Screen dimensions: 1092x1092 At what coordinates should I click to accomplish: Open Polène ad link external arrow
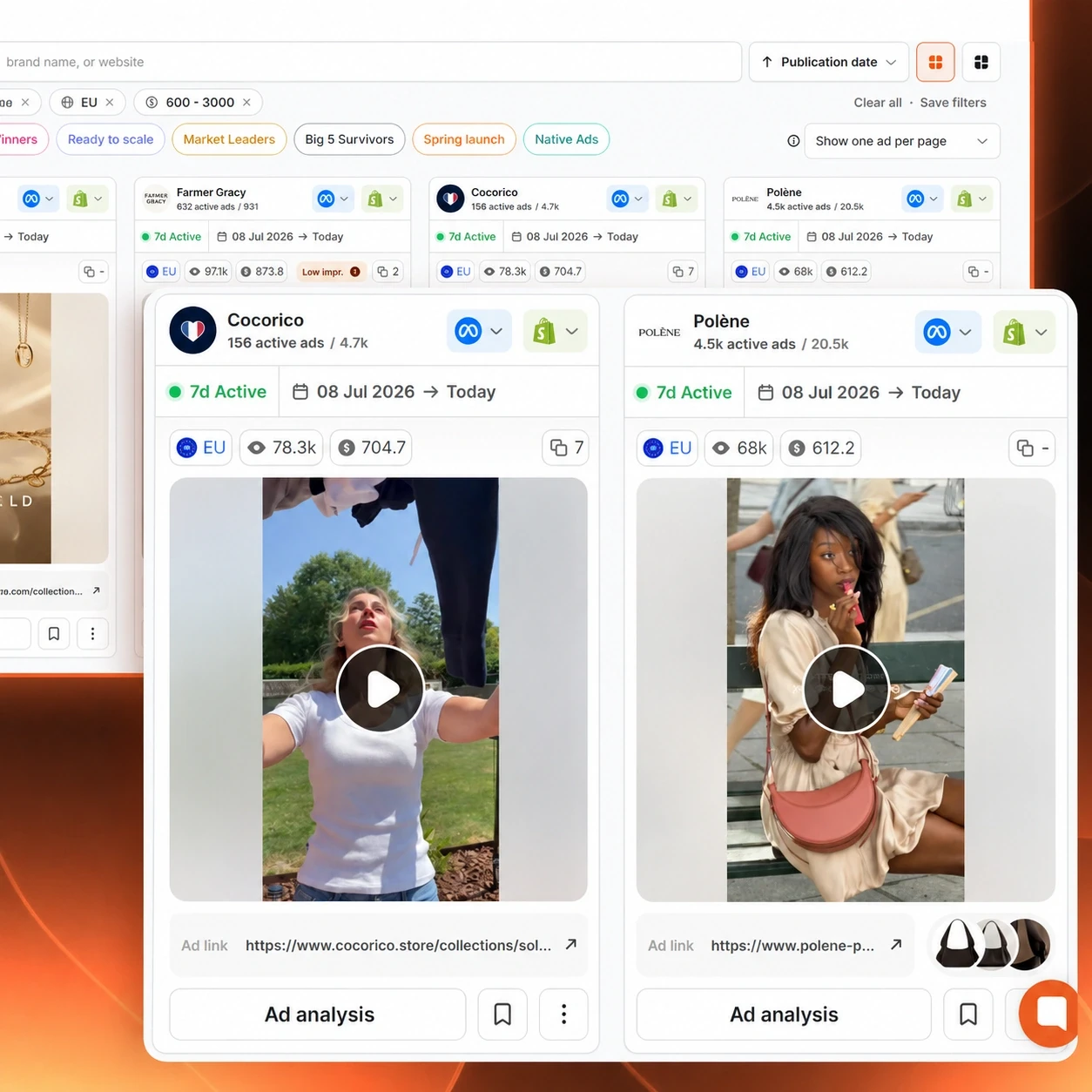896,944
